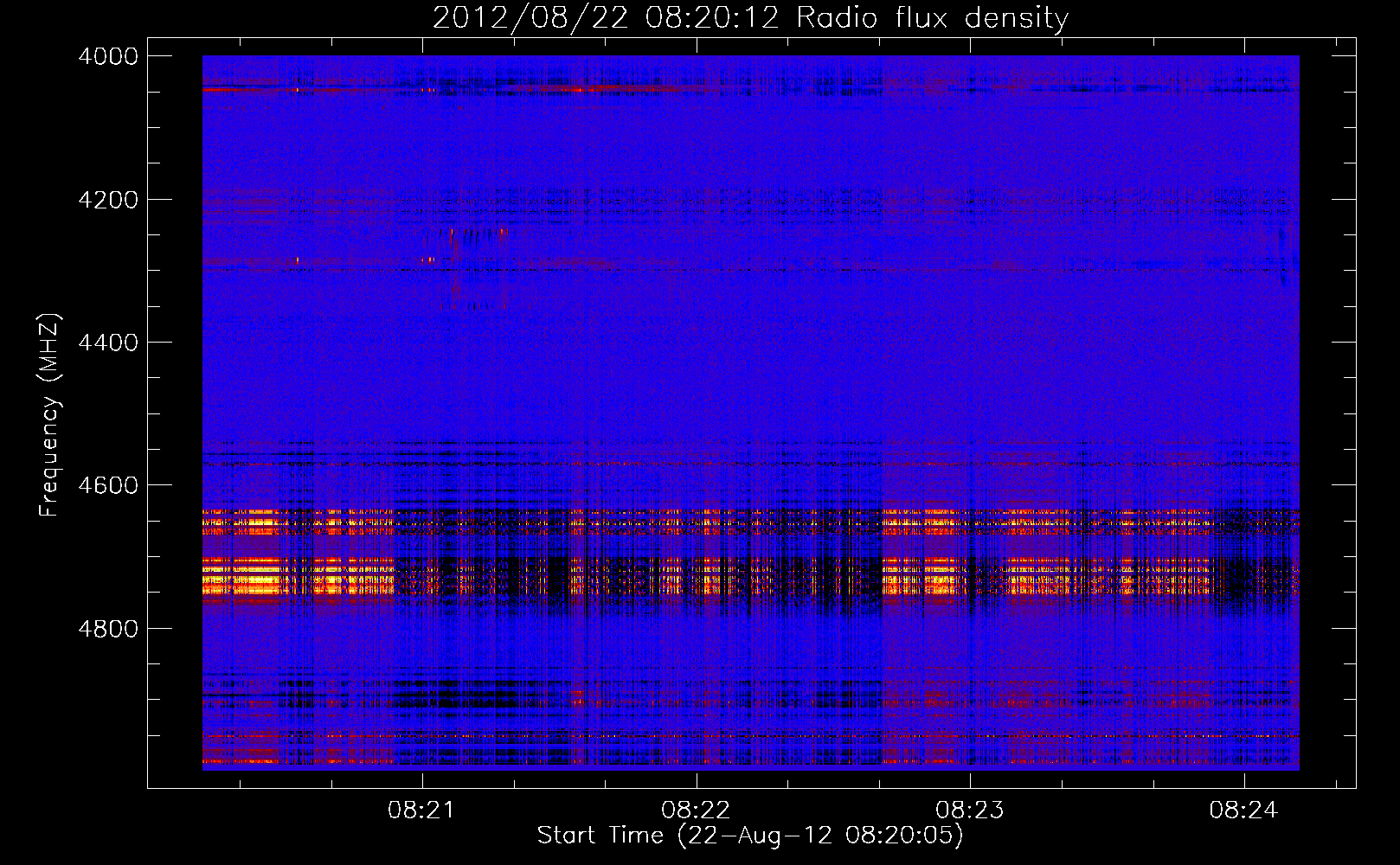Screen dimensions: 1400x865
Task: Click the "Start Time (22-Aug-12 08:20:05)" label
Action: point(750,836)
